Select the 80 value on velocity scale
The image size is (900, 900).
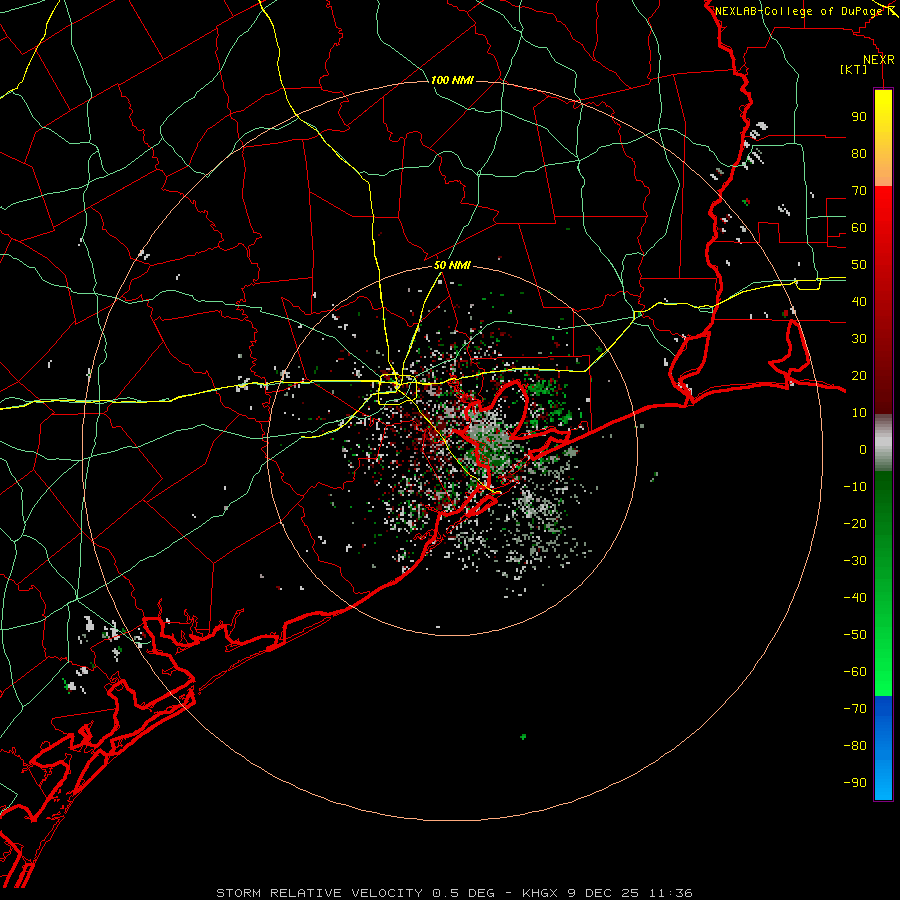point(859,154)
